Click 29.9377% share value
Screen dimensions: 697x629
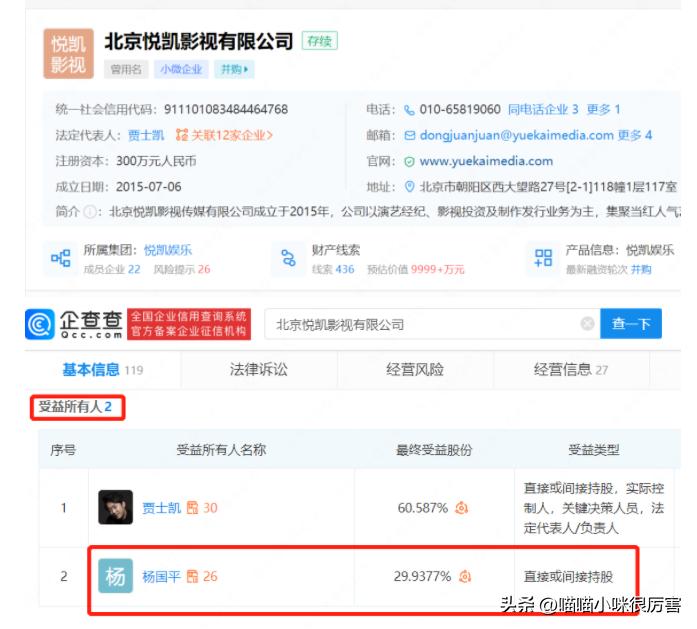(422, 577)
